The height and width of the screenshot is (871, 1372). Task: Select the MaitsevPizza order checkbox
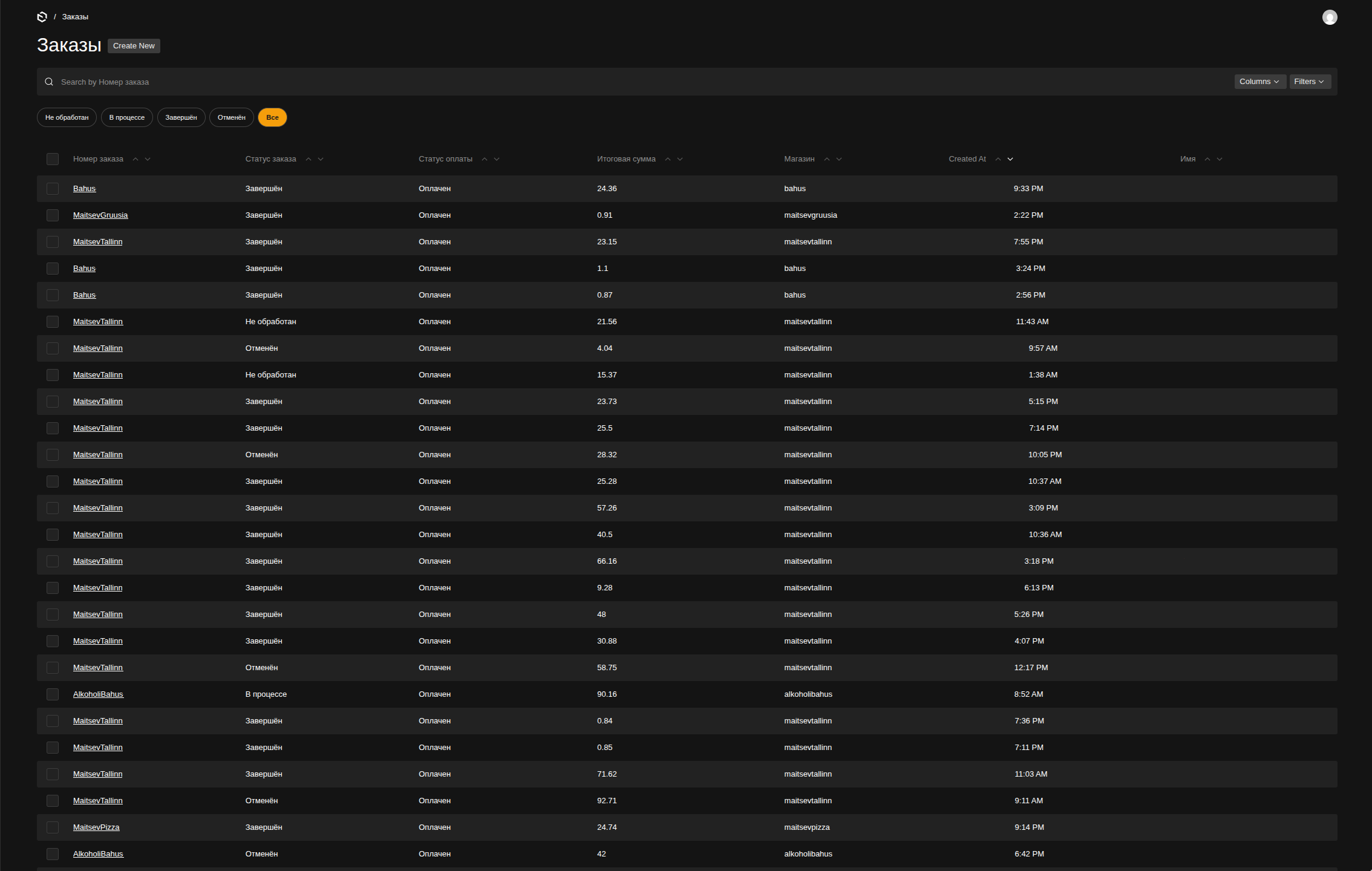(53, 827)
